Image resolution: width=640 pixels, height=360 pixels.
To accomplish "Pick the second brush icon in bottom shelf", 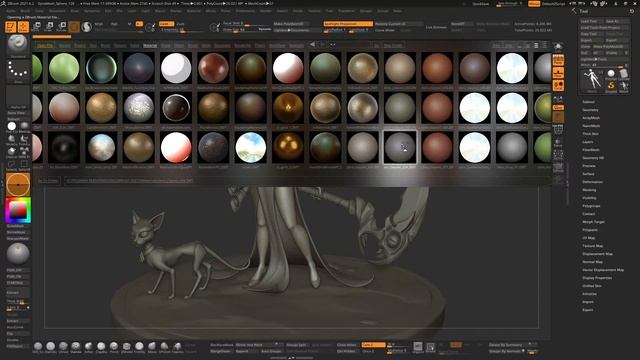I will pos(51,347).
